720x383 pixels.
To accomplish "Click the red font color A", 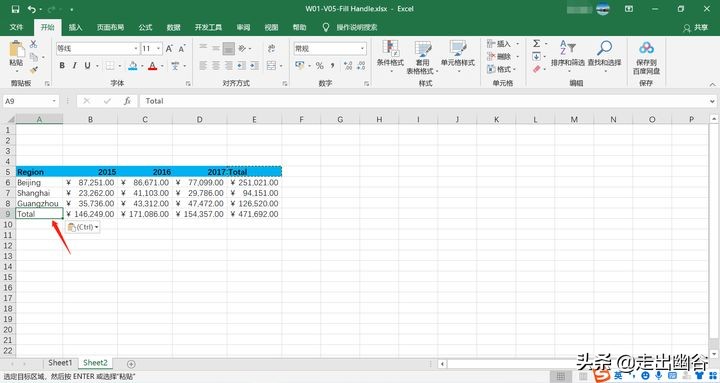I will 153,66.
